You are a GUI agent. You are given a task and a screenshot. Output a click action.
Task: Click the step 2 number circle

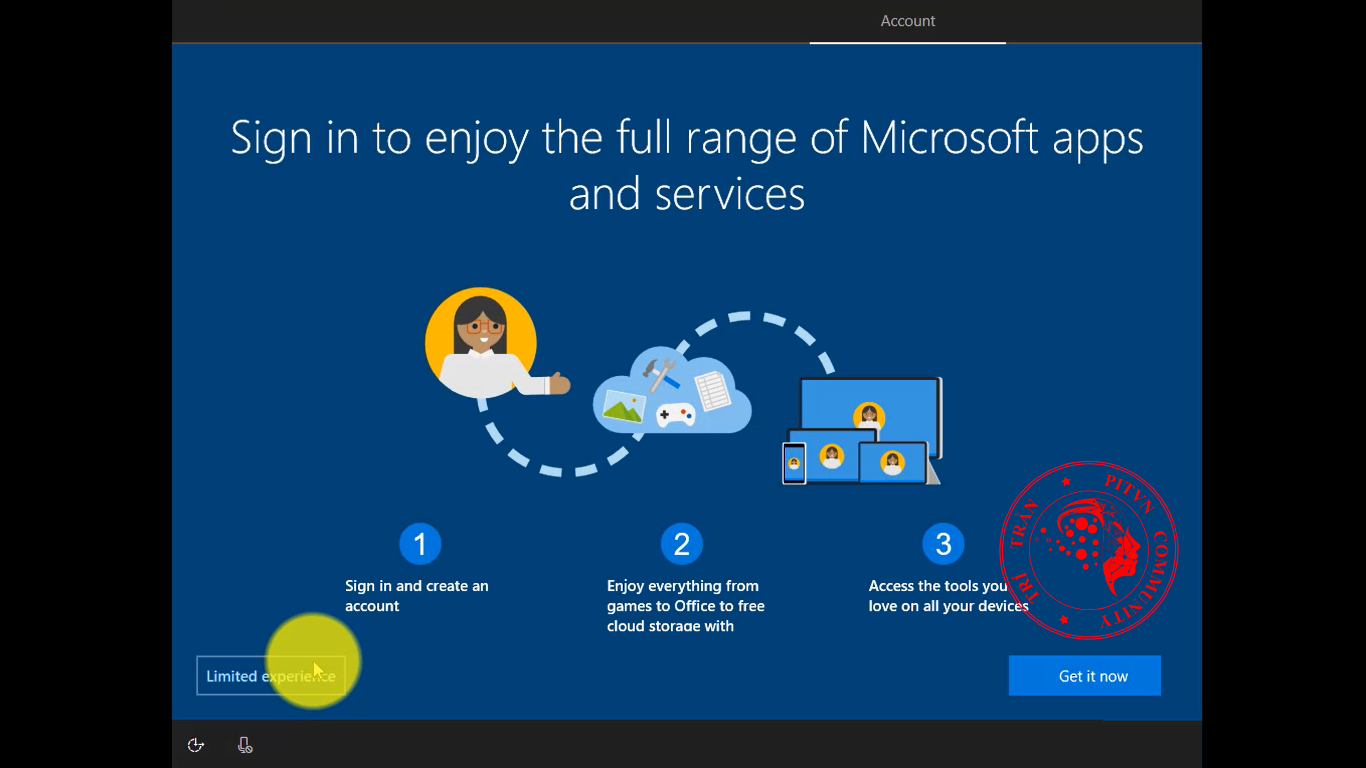click(x=682, y=544)
